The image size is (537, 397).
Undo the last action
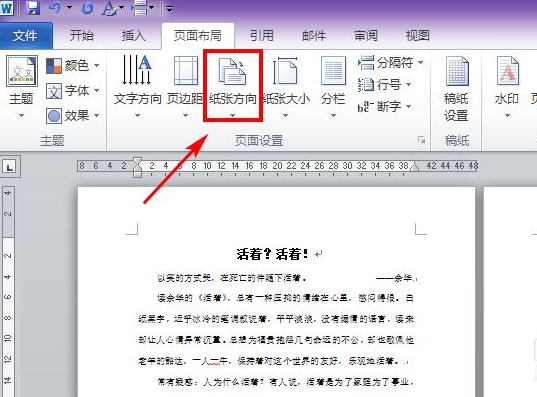[55, 8]
